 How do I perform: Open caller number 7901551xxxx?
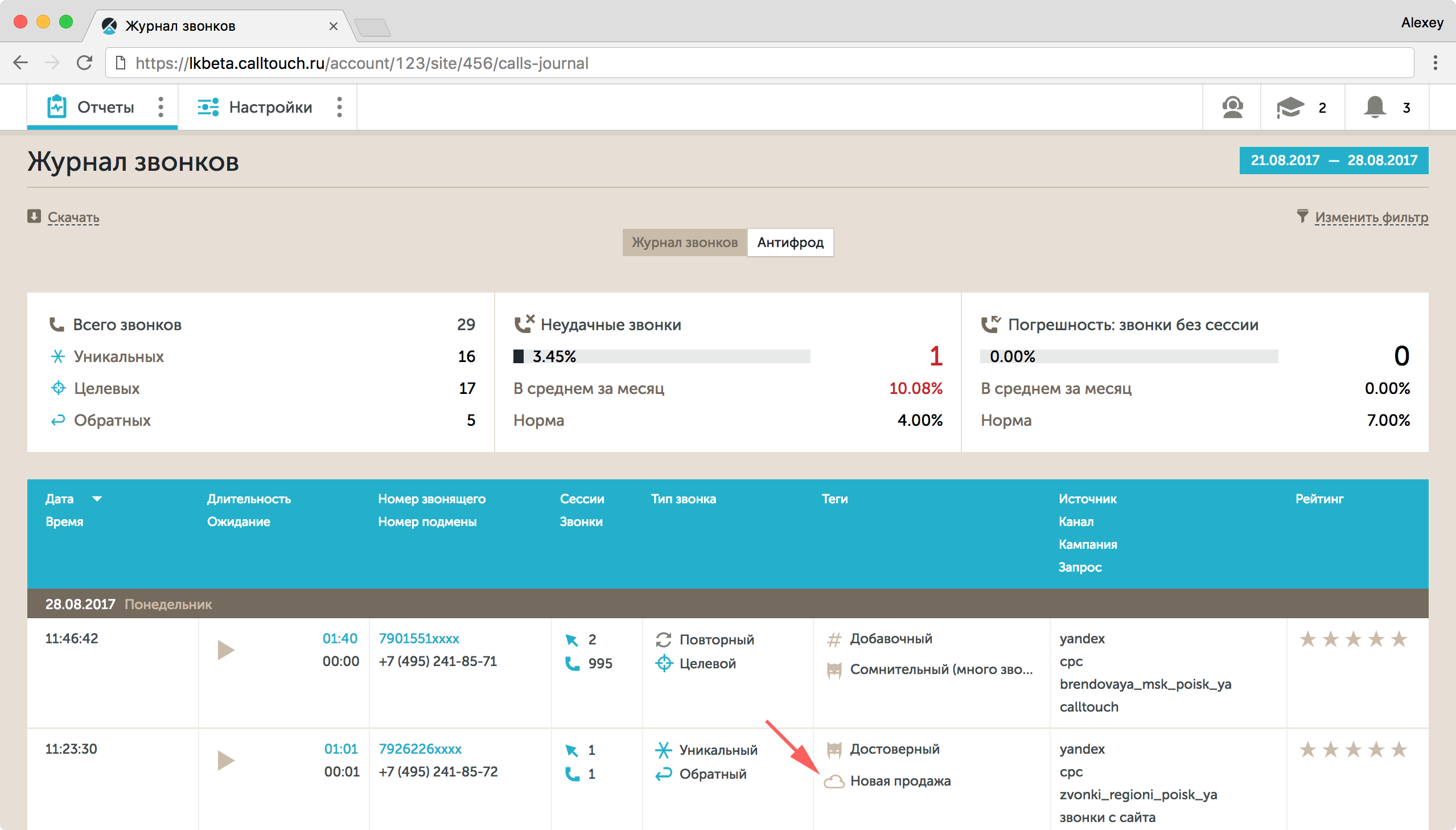pos(419,639)
